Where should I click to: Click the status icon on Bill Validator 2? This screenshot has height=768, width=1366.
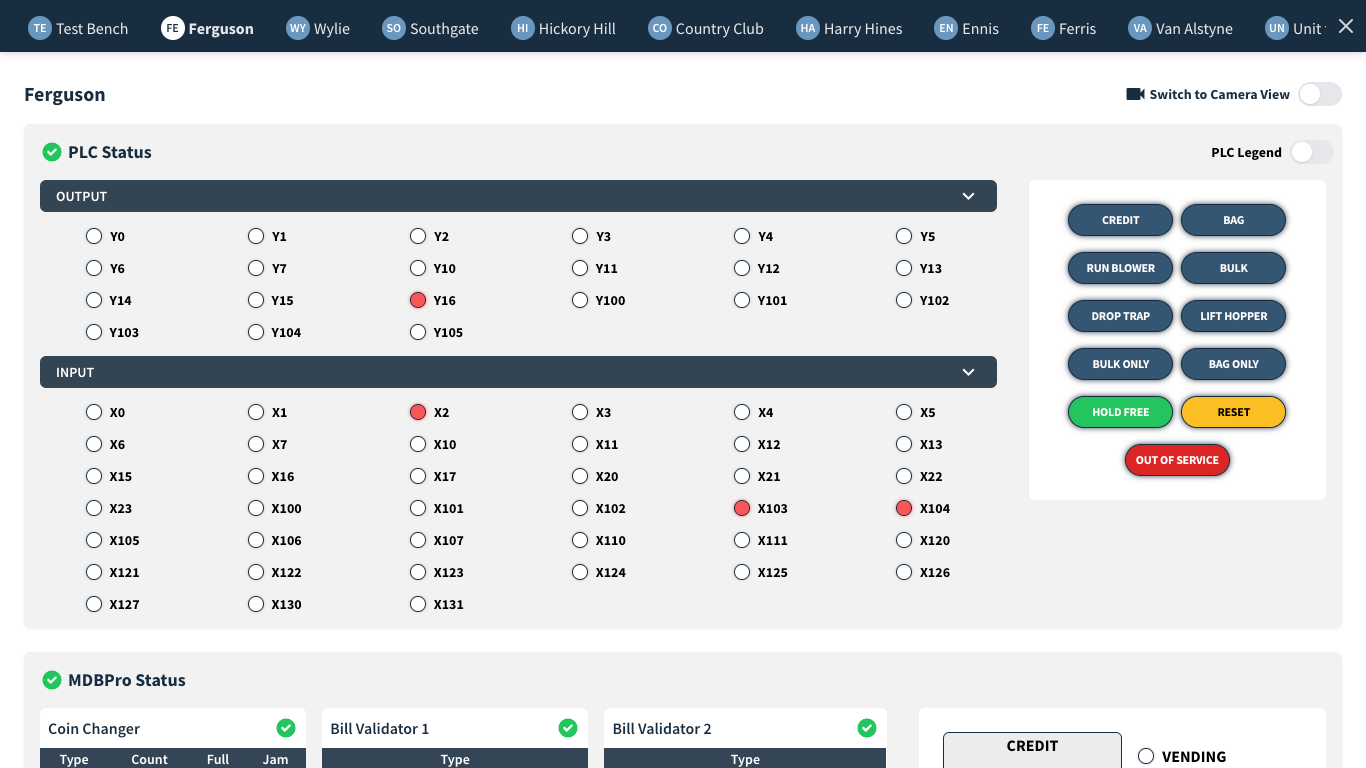click(867, 728)
